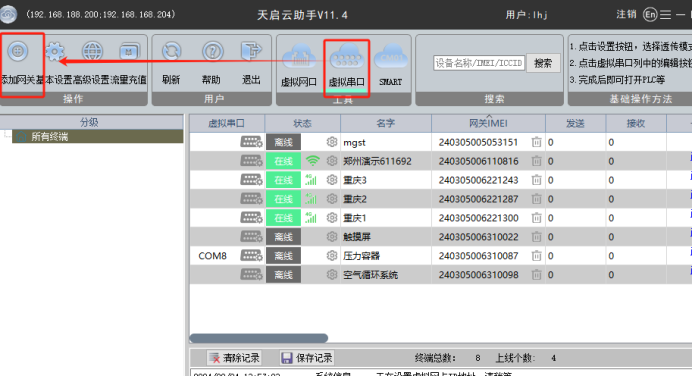Open Basic Settings (基本设置) gear icon
Screen dimensions: 693x376
coord(55,52)
